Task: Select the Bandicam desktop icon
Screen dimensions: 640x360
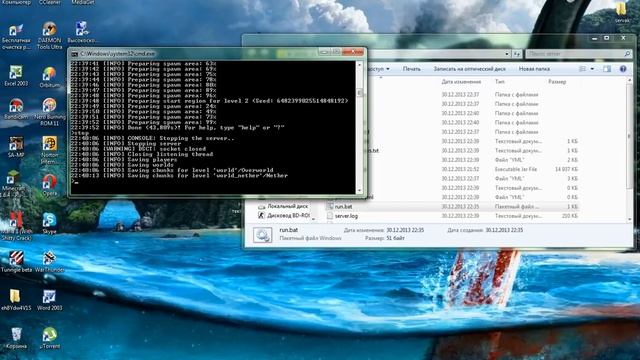Action: 16,109
